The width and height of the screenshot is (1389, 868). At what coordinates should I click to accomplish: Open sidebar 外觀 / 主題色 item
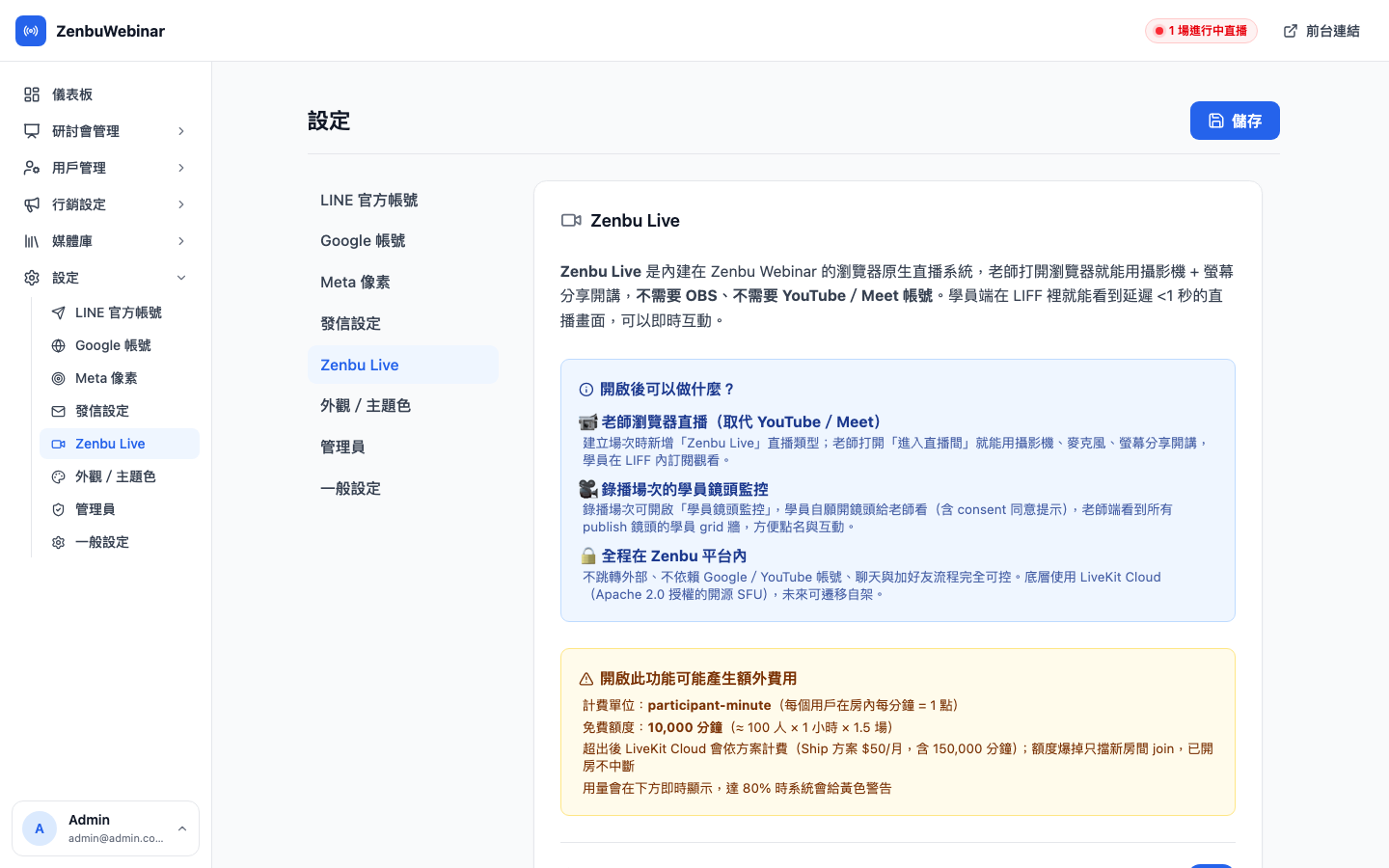click(120, 476)
